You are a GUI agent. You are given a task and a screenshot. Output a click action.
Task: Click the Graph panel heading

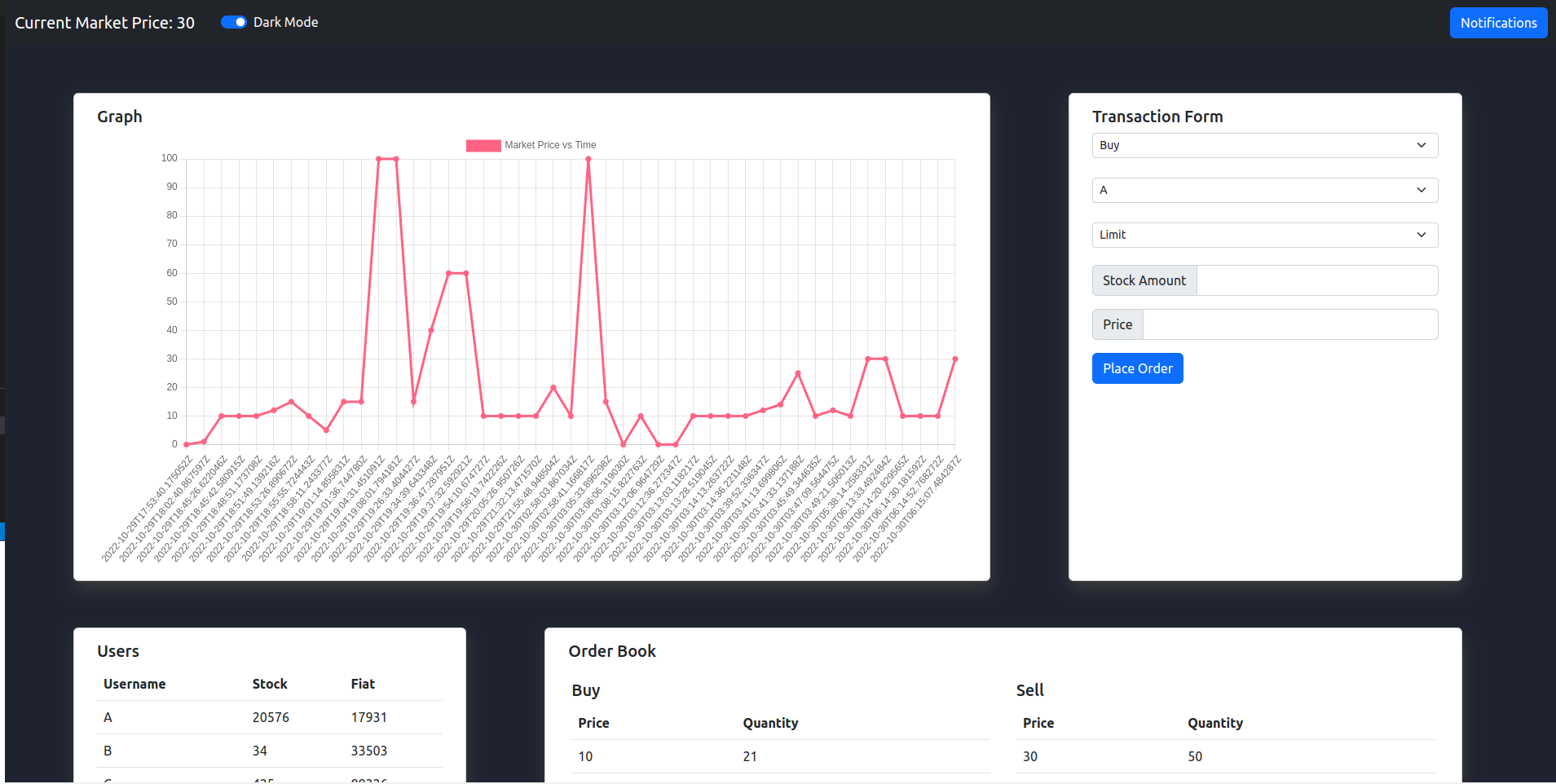click(119, 117)
